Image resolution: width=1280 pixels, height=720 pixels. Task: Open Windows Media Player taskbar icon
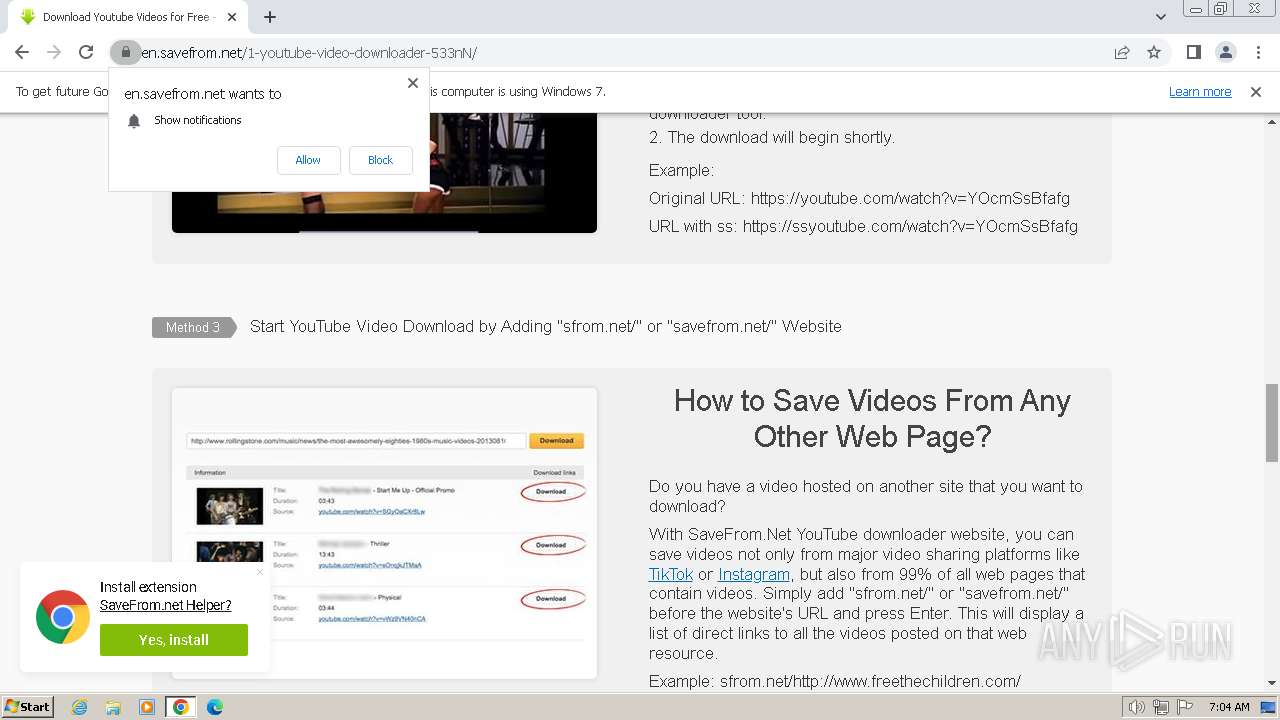[147, 707]
